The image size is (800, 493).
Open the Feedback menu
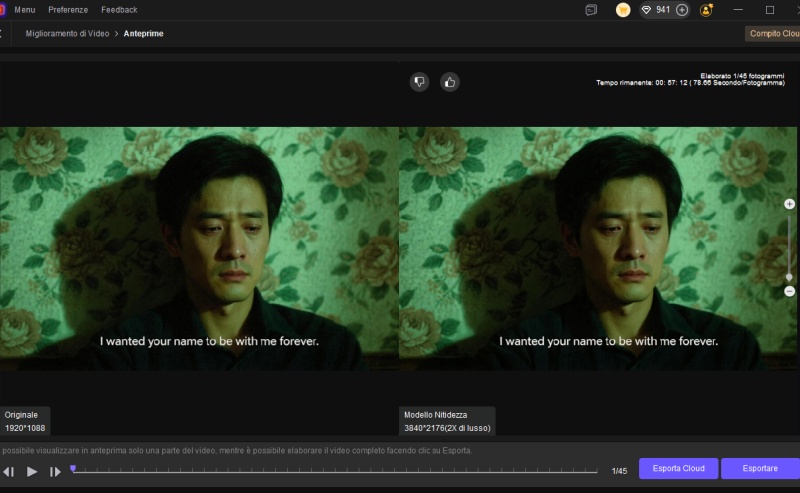119,10
